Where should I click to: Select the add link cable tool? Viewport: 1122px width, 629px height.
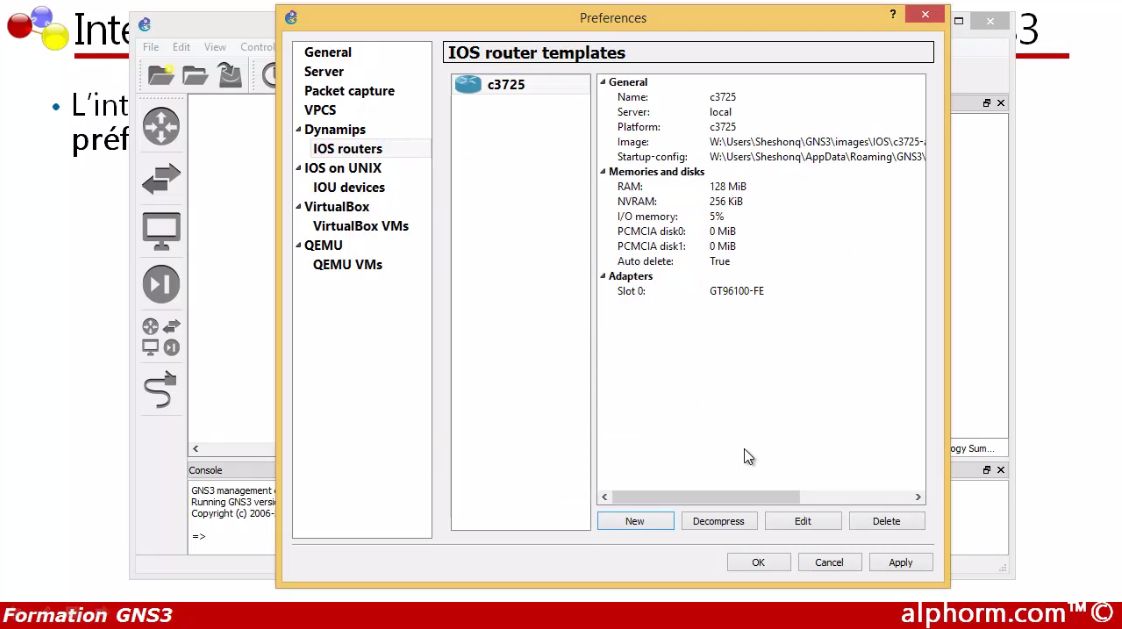click(161, 390)
